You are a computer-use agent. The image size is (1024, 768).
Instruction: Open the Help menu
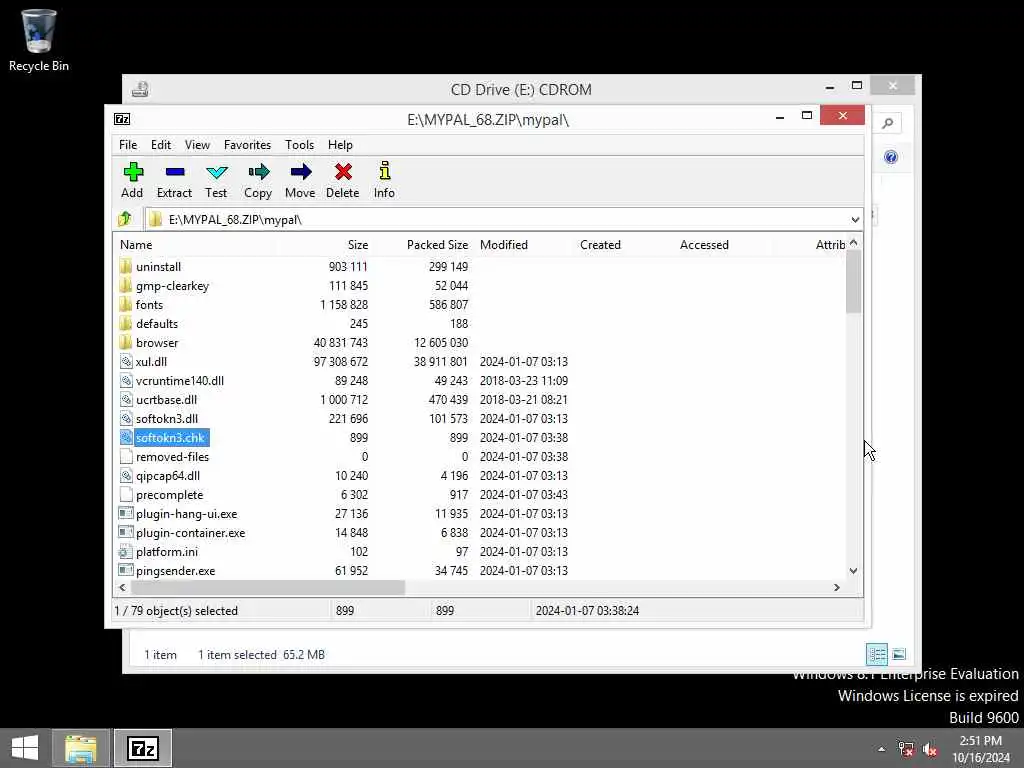340,145
